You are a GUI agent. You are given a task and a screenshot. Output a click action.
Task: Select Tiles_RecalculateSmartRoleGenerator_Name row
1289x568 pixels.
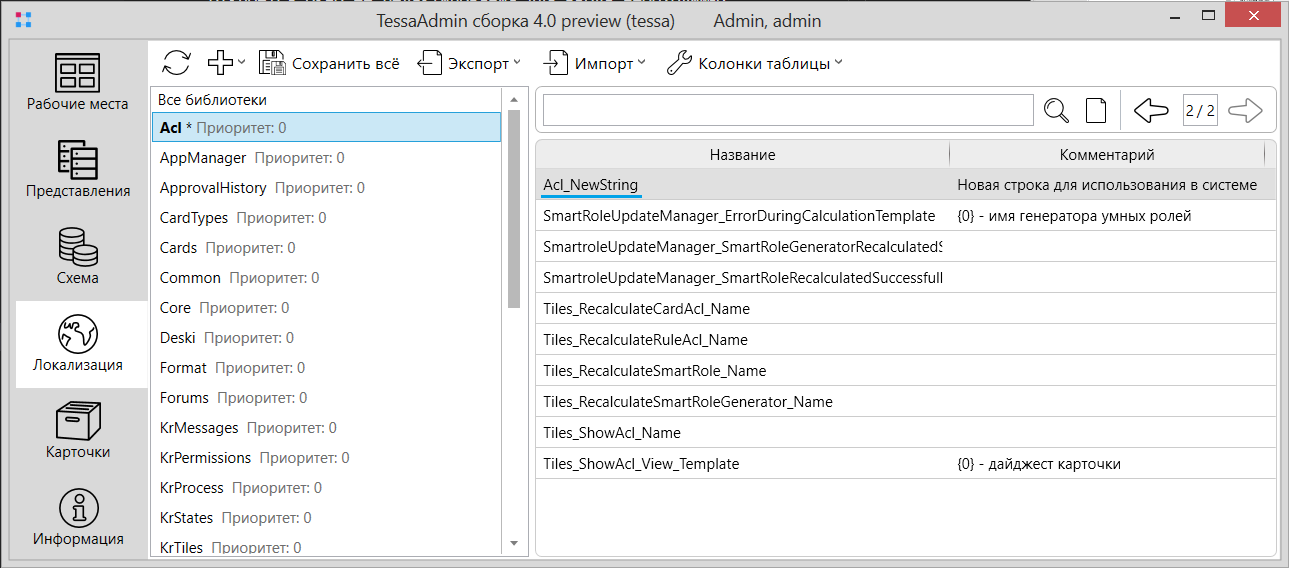point(906,402)
